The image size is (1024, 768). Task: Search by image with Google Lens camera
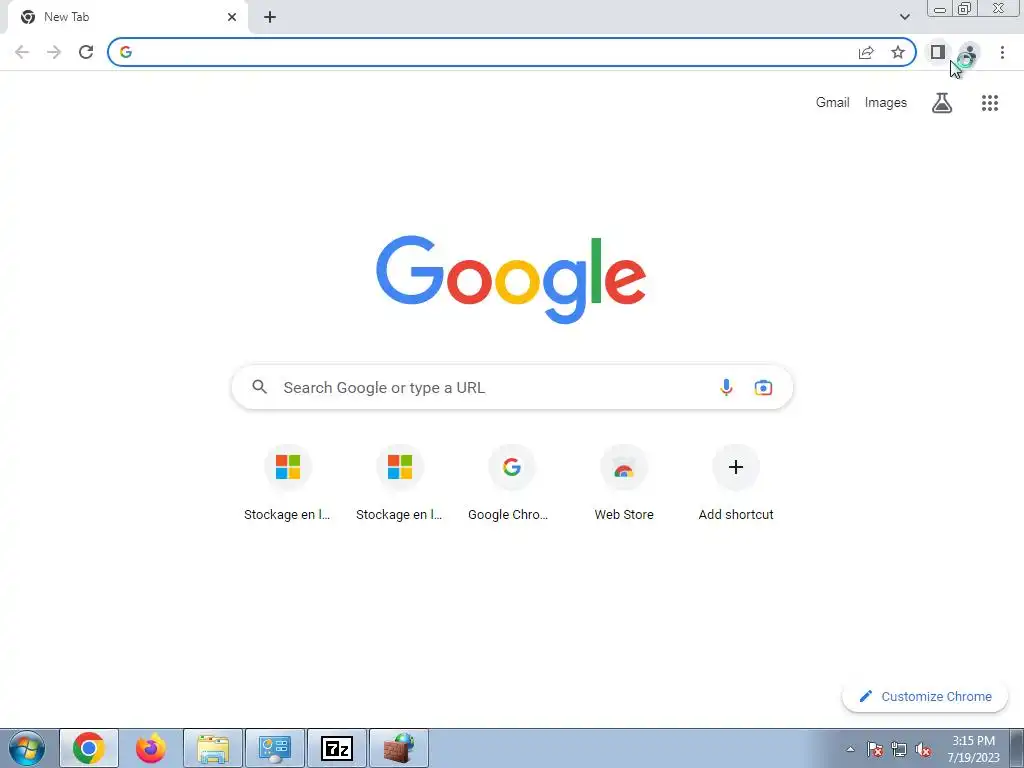tap(763, 387)
